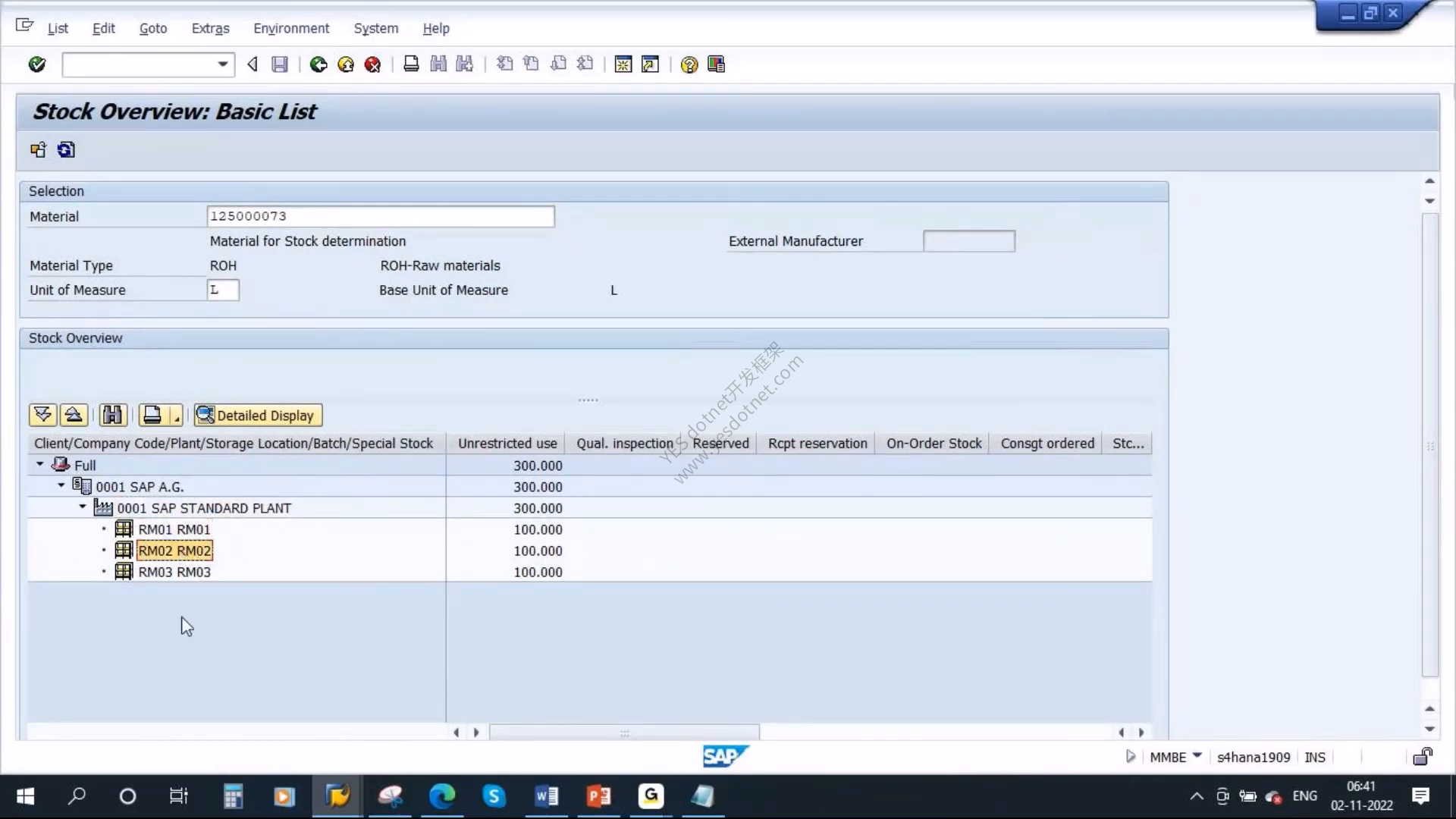
Task: Click the horizontal scrollbar of stock table
Action: tap(624, 733)
